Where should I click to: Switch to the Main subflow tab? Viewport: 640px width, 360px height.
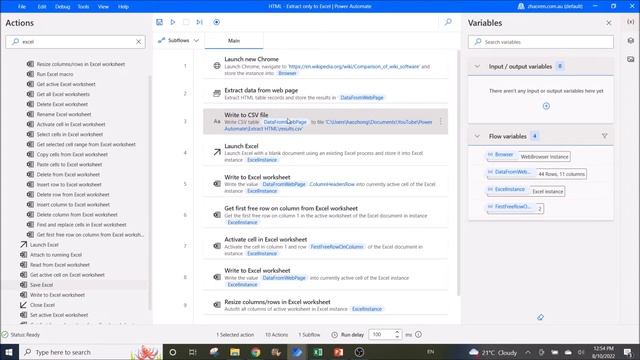(x=234, y=41)
